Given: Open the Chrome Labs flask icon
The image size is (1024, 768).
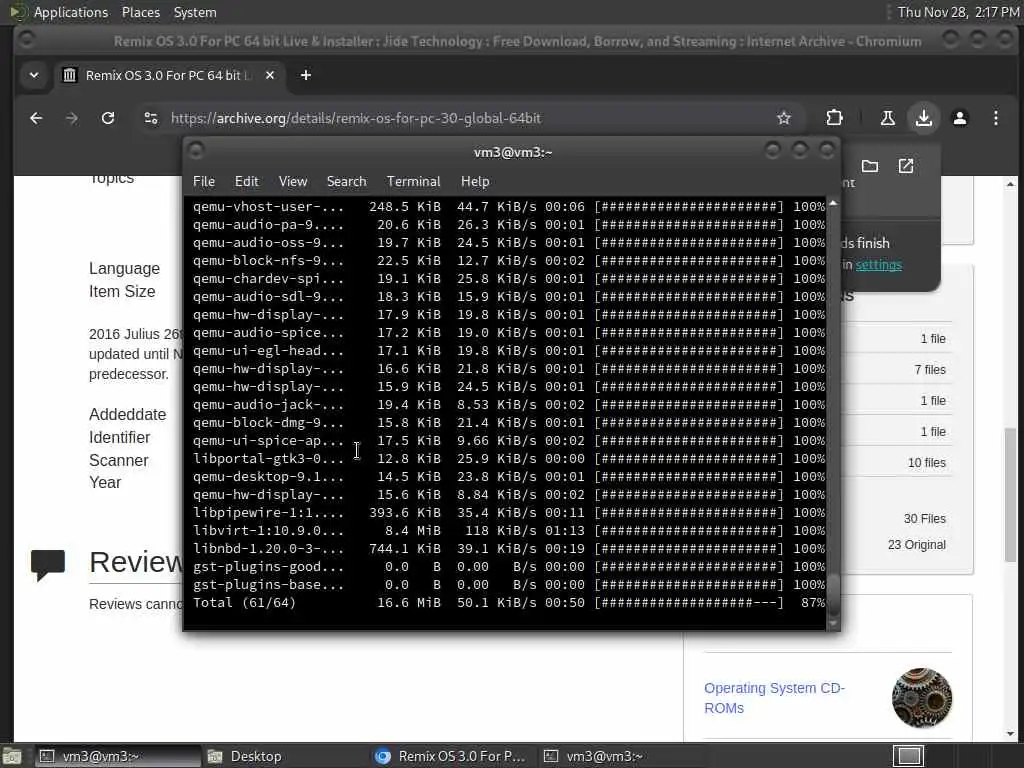Looking at the screenshot, I should pyautogui.click(x=888, y=118).
